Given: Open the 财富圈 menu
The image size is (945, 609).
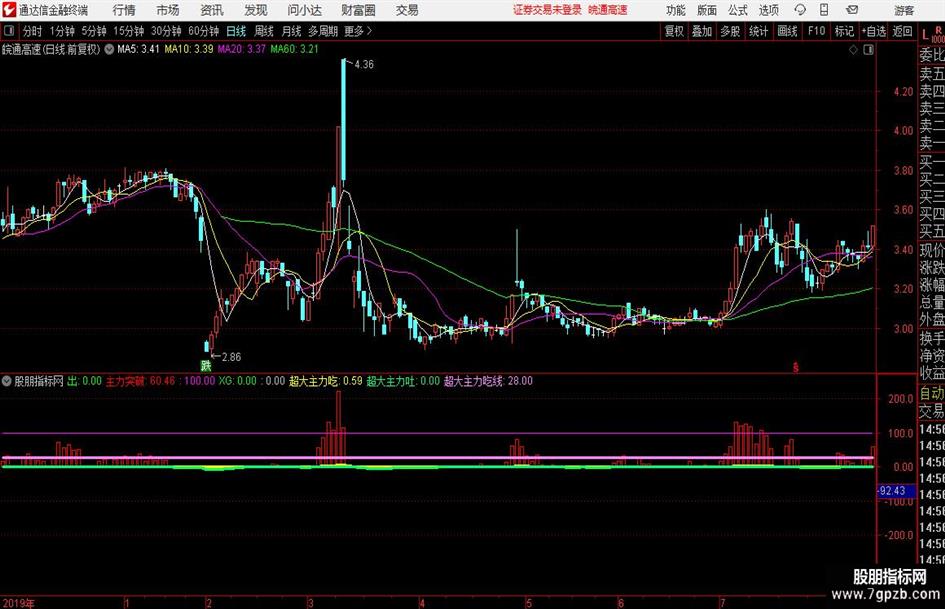Looking at the screenshot, I should [358, 10].
